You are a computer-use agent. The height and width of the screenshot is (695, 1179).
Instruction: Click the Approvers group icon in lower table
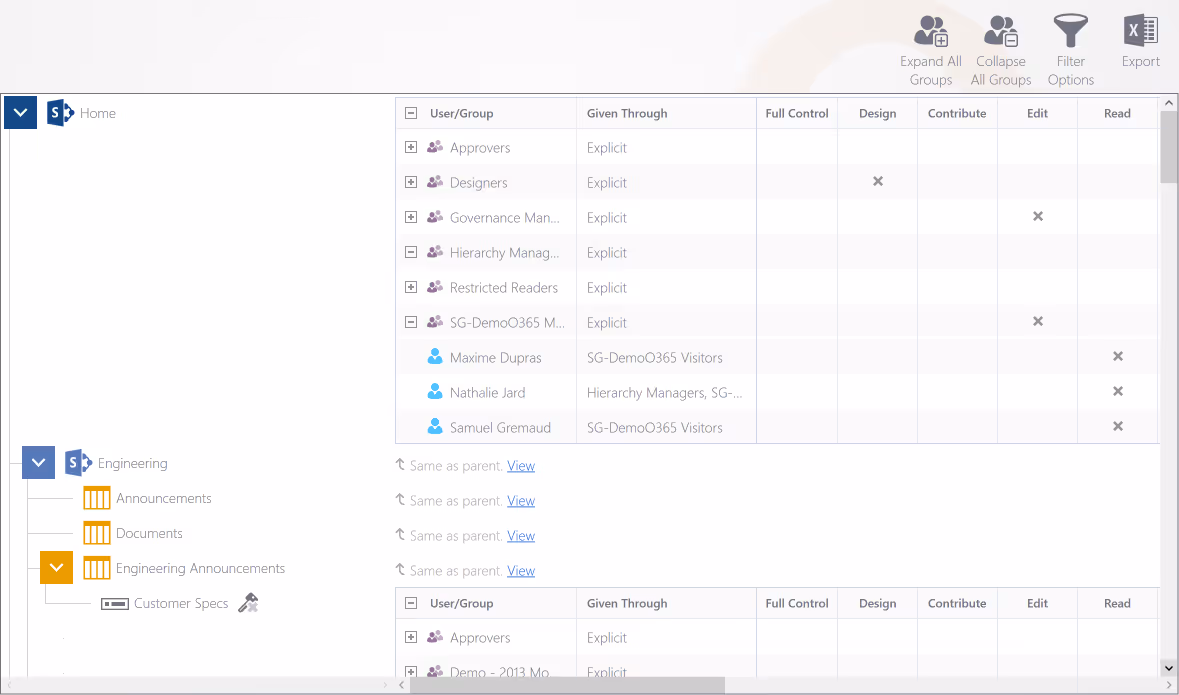coord(435,637)
